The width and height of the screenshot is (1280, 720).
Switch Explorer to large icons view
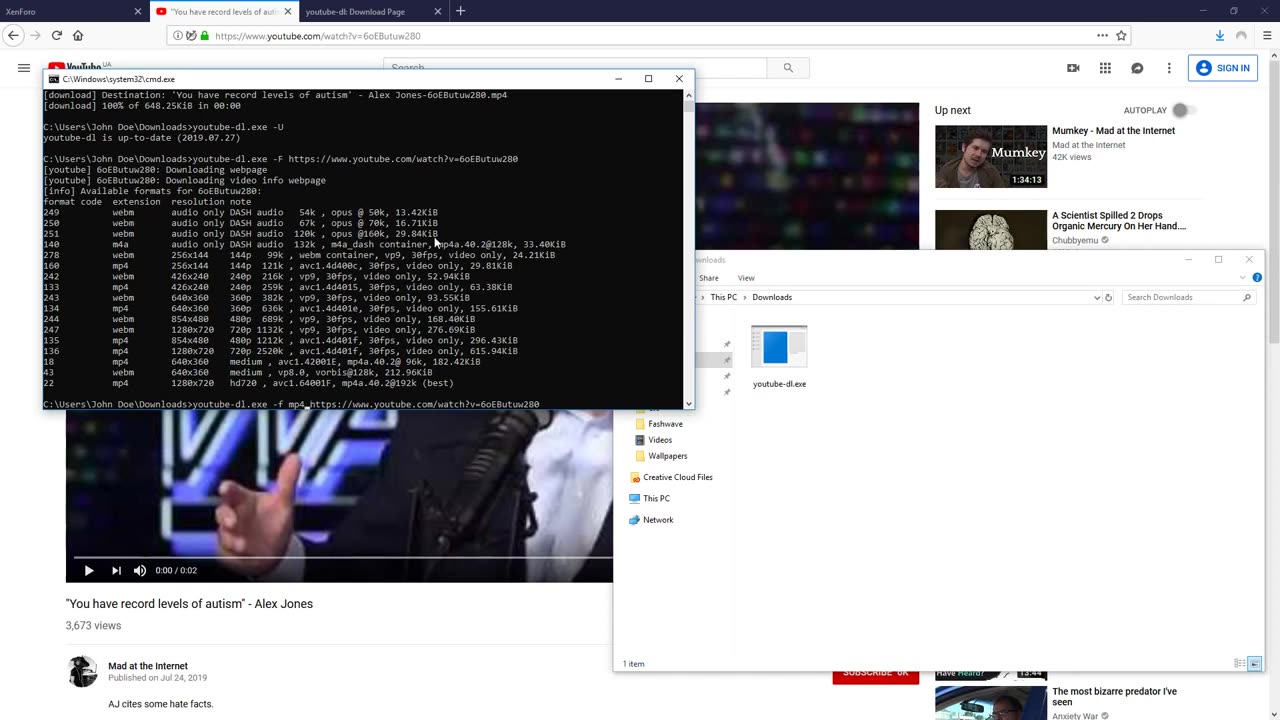click(1254, 663)
